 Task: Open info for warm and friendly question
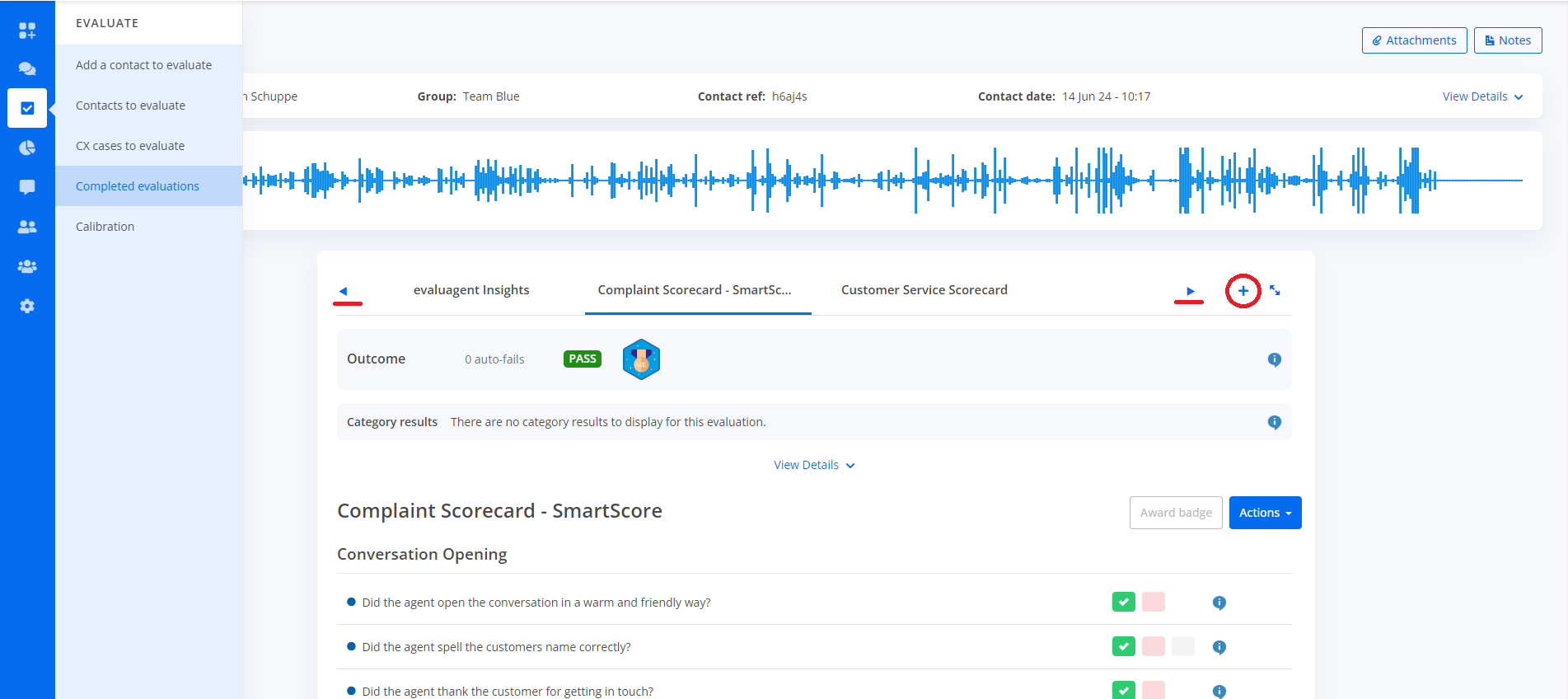pos(1219,603)
